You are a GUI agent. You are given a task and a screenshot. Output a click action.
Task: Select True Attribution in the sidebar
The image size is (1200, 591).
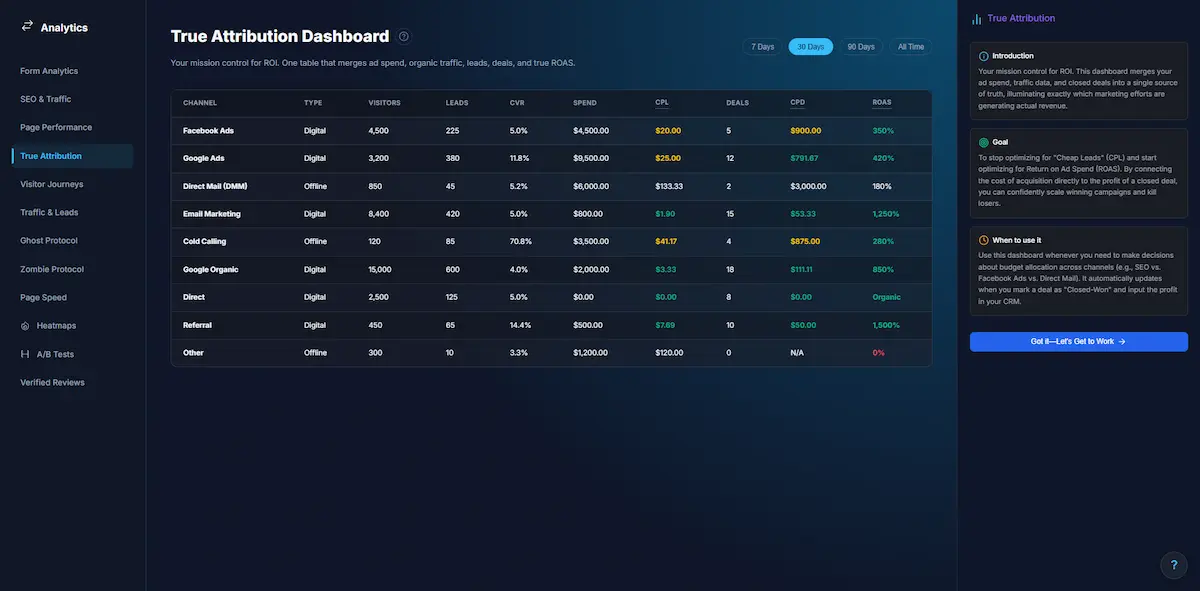pos(72,156)
